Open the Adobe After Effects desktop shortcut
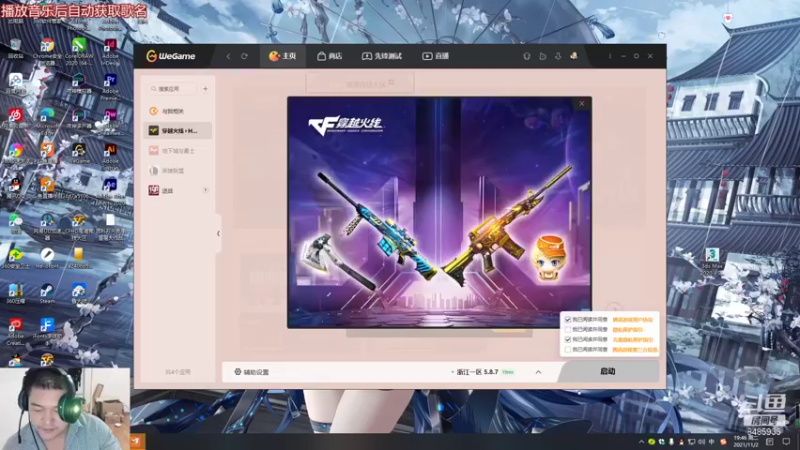This screenshot has height=450, width=800. pyautogui.click(x=110, y=190)
